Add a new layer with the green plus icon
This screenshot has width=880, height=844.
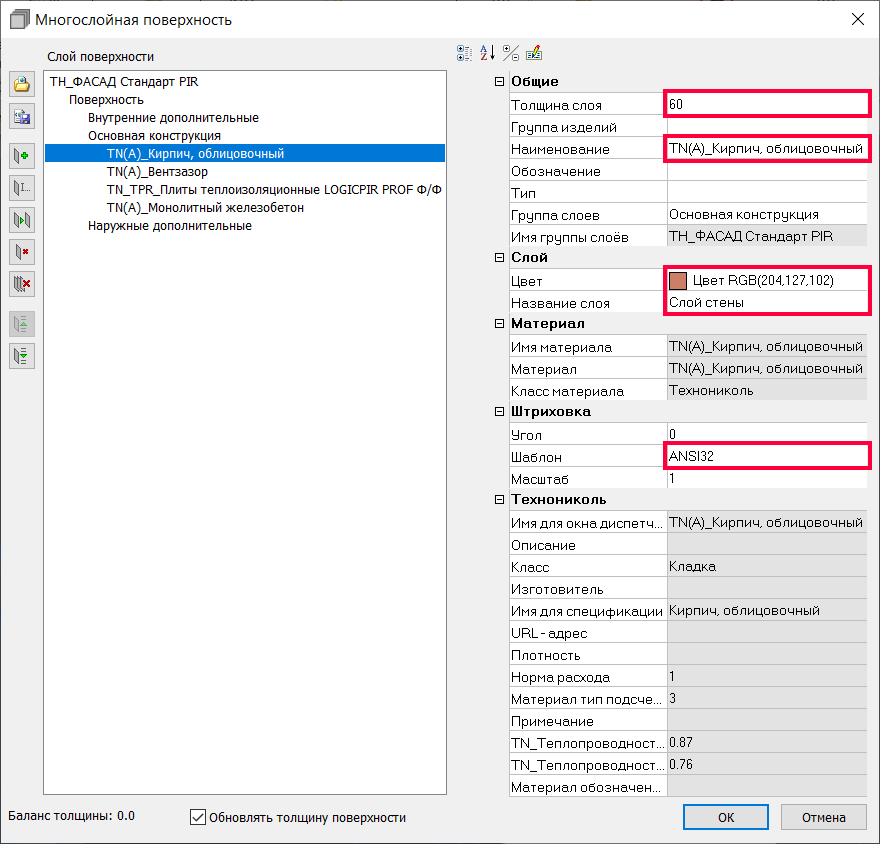[x=22, y=155]
